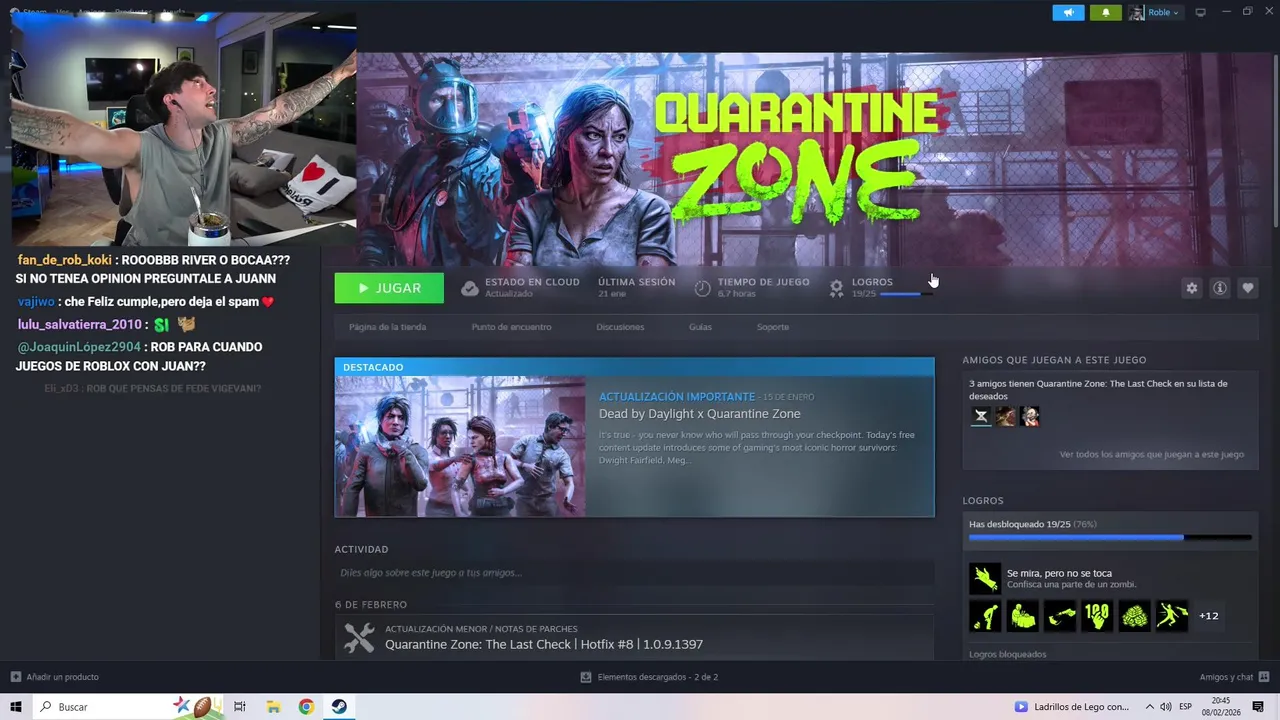Viewport: 1280px width, 720px height.
Task: Click the wrench patch notes icon
Action: point(359,638)
